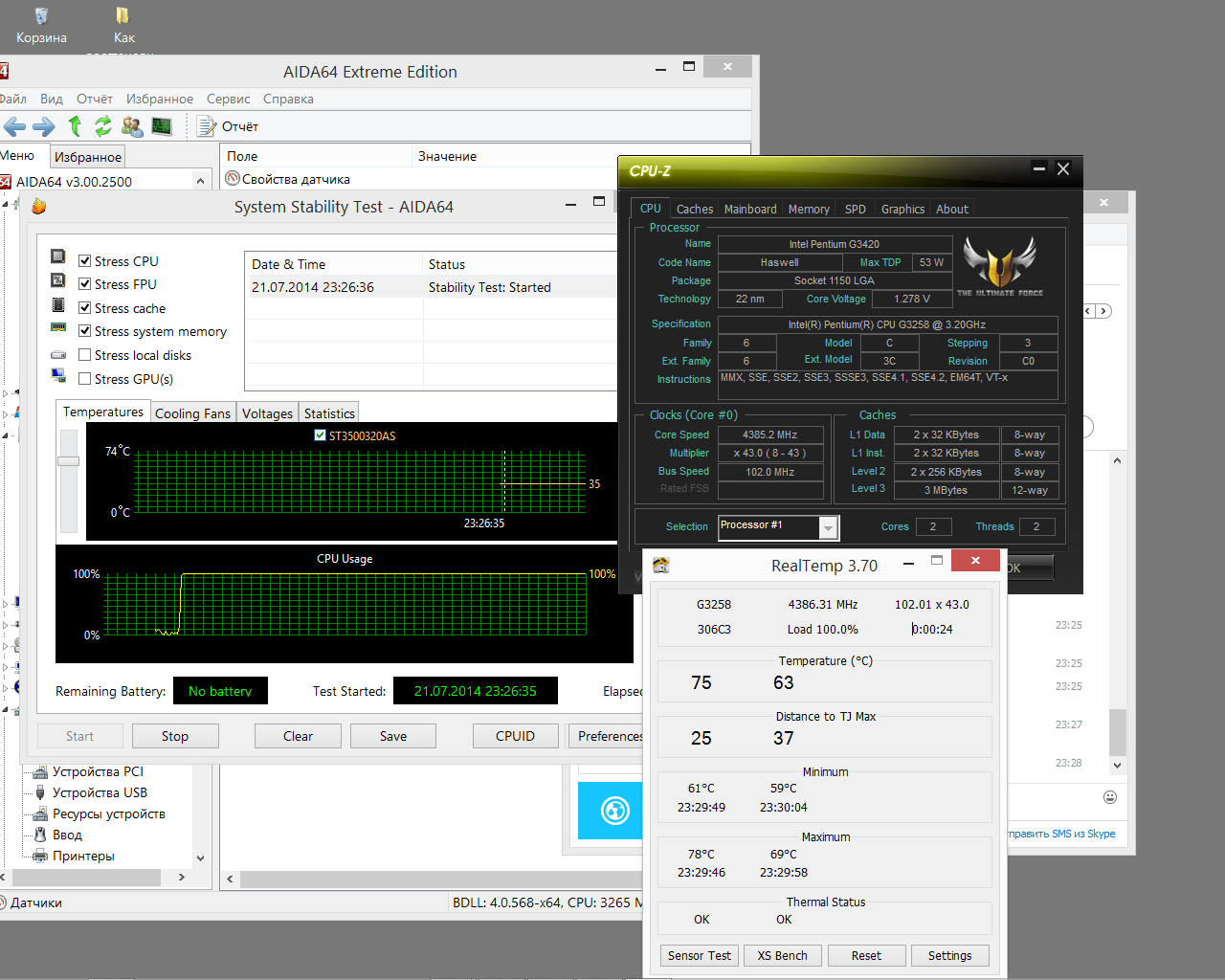Viewport: 1225px width, 980px height.
Task: Click the flame icon in System Stability Test title
Action: (x=39, y=206)
